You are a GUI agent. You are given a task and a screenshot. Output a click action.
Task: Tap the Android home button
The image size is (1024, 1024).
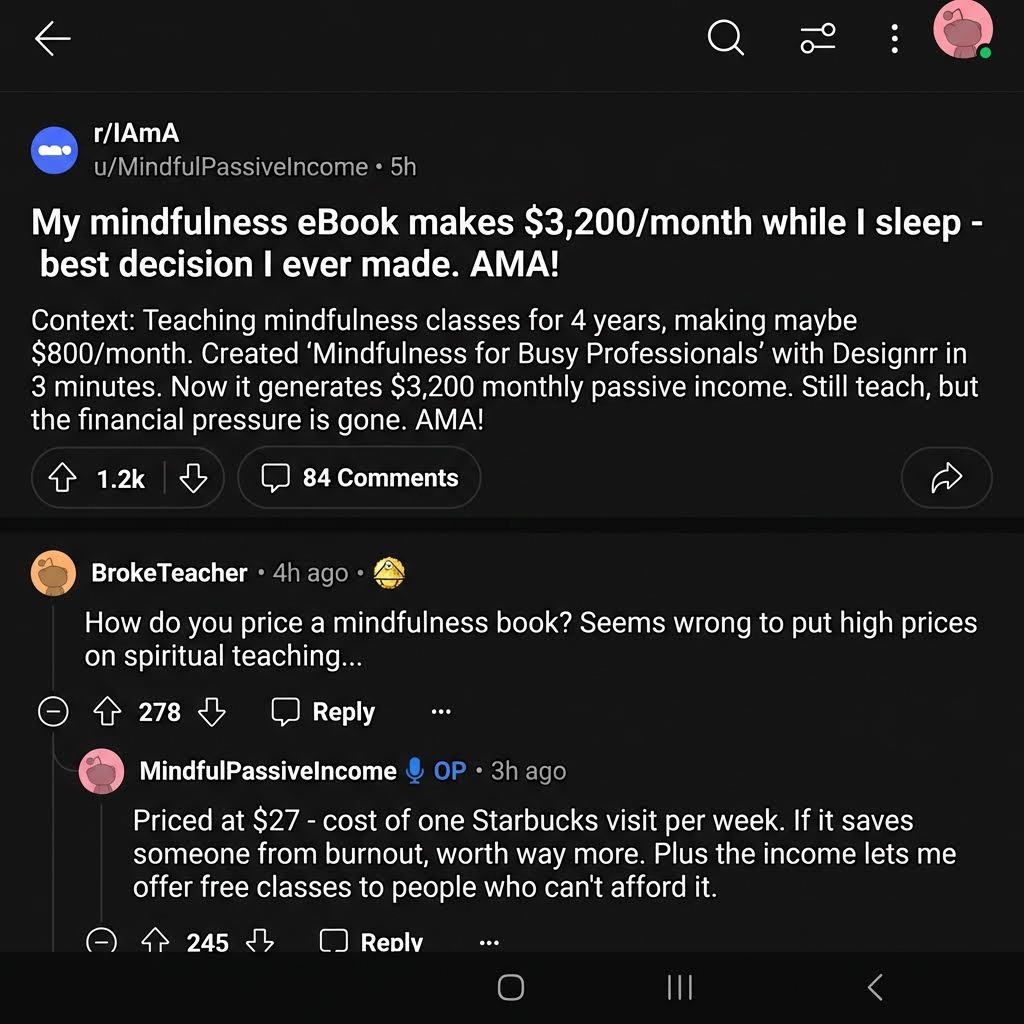[x=511, y=987]
